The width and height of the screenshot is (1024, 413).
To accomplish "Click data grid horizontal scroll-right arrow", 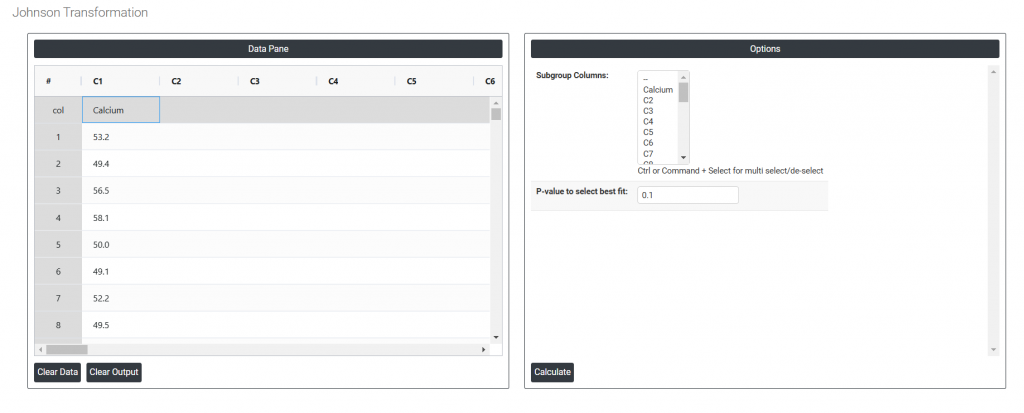I will point(484,349).
